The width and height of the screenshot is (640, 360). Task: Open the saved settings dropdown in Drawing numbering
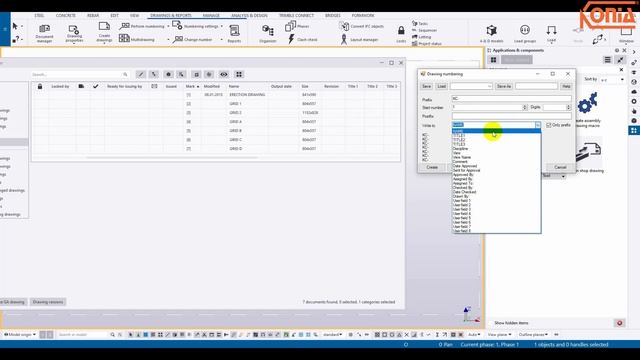[x=471, y=86]
